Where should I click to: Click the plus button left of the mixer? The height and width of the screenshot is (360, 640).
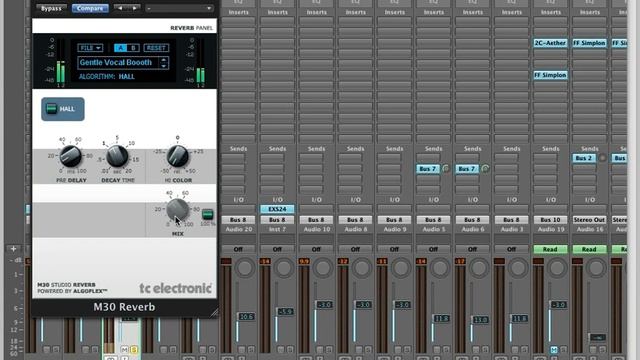click(x=13, y=249)
